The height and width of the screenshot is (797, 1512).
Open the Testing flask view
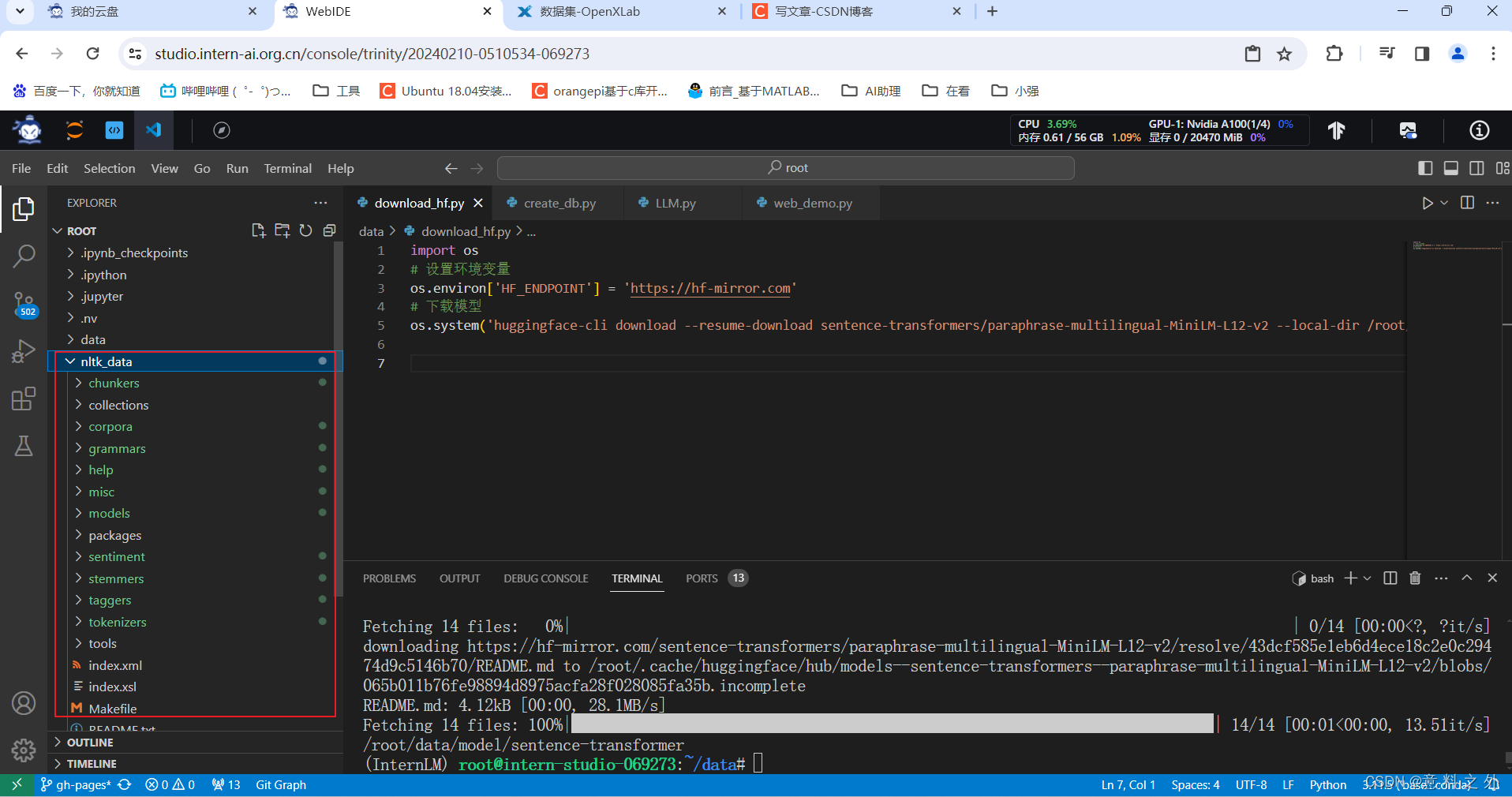(x=24, y=446)
